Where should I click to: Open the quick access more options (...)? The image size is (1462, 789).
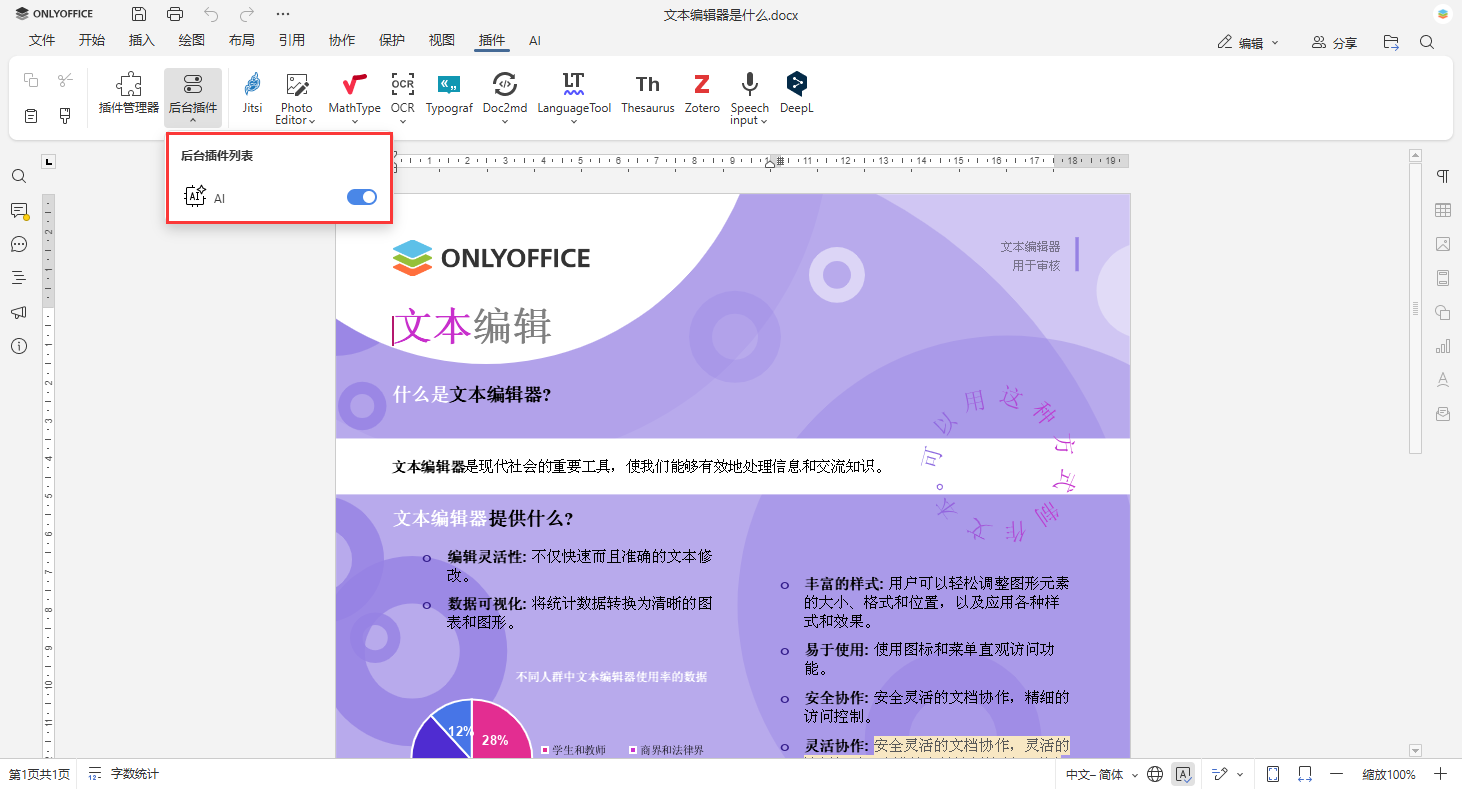(x=283, y=14)
